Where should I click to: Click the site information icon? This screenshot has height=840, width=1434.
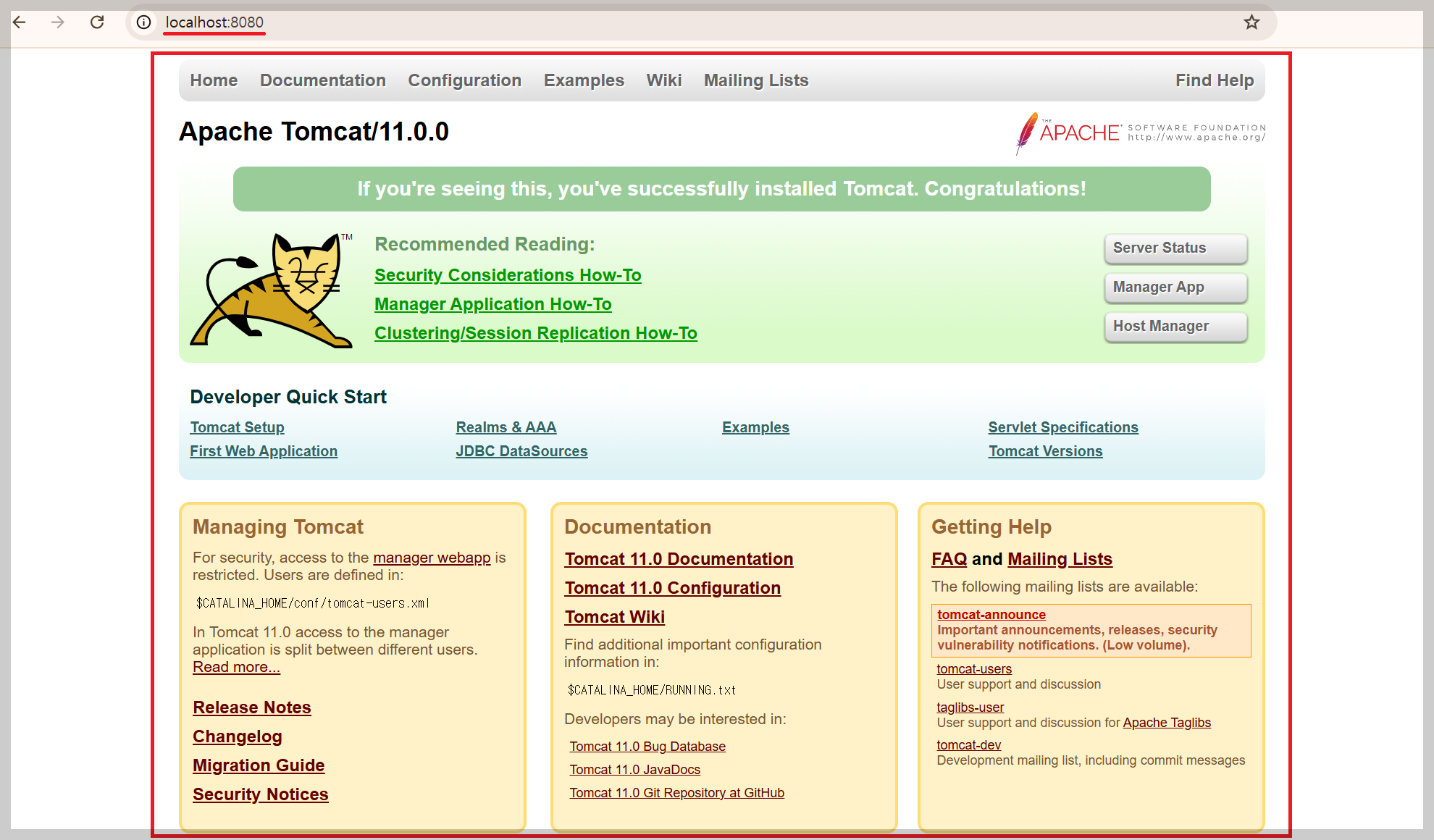coord(144,22)
